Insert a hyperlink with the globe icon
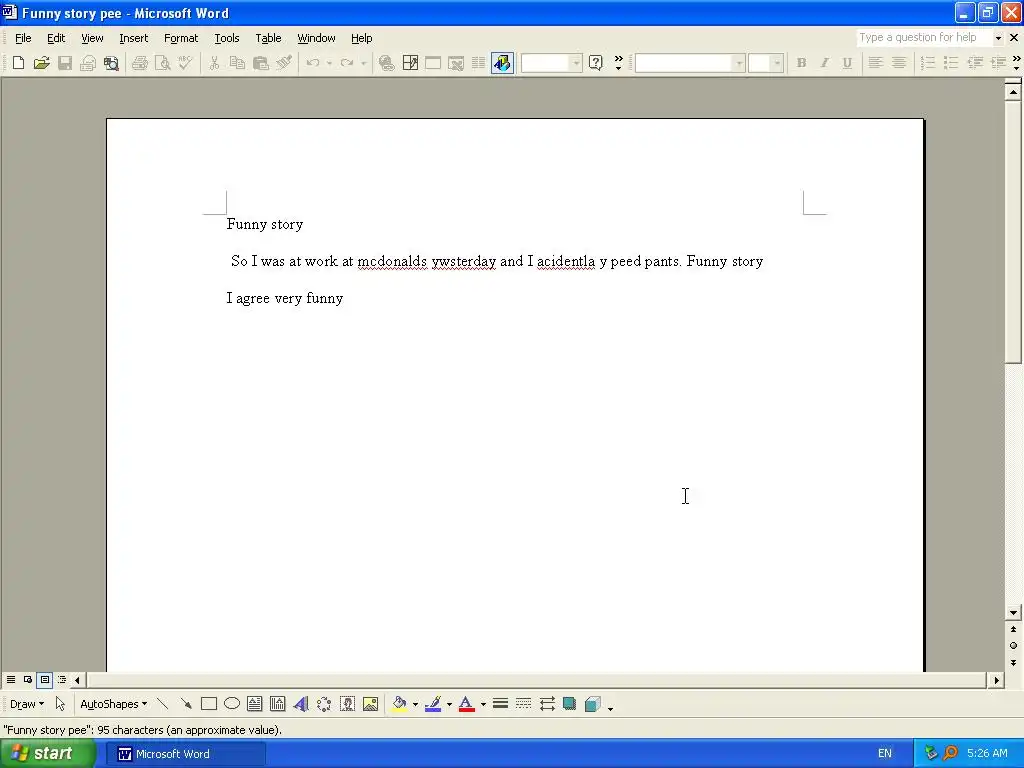 point(387,63)
